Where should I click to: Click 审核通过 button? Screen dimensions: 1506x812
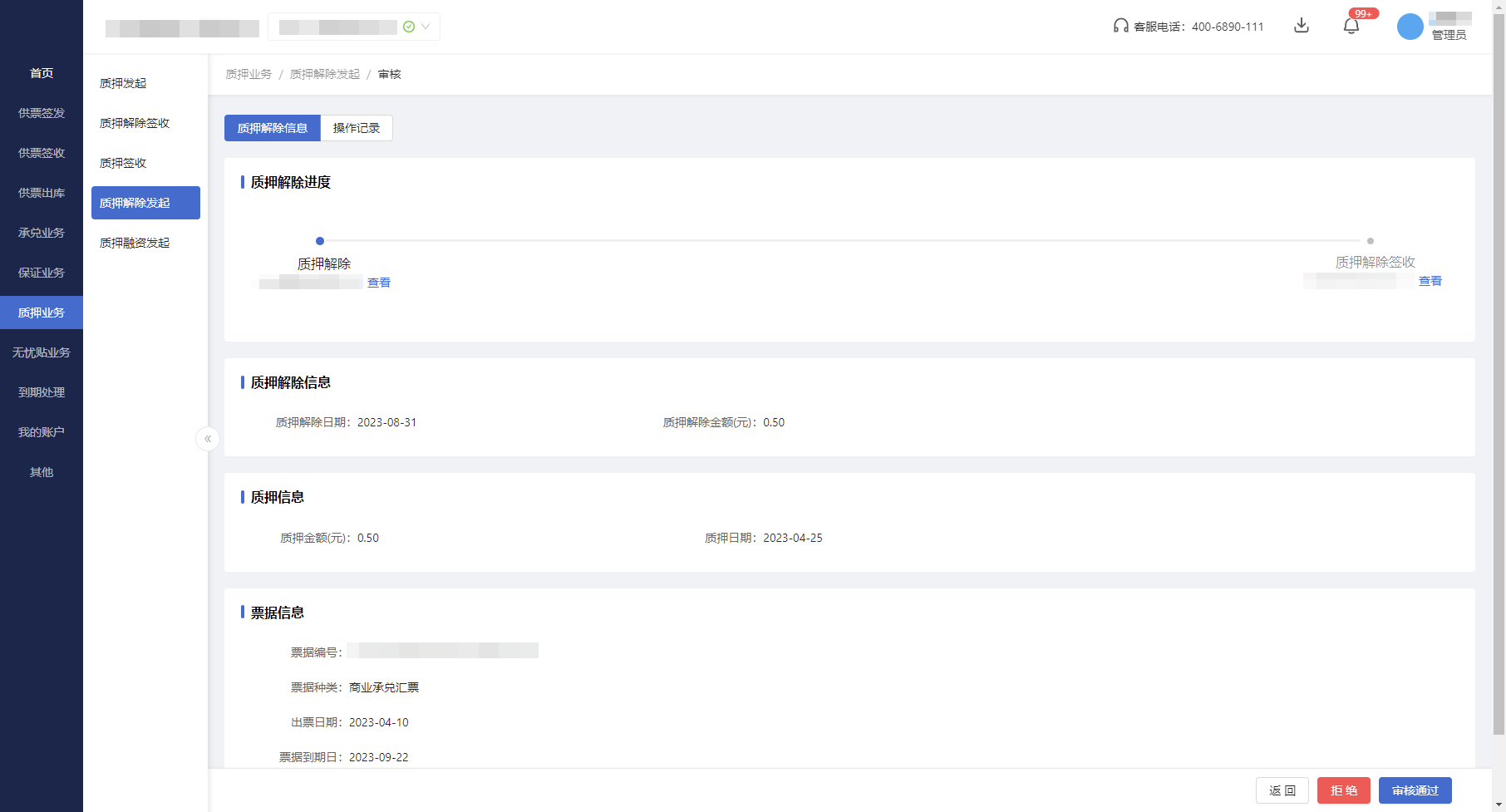(x=1415, y=790)
